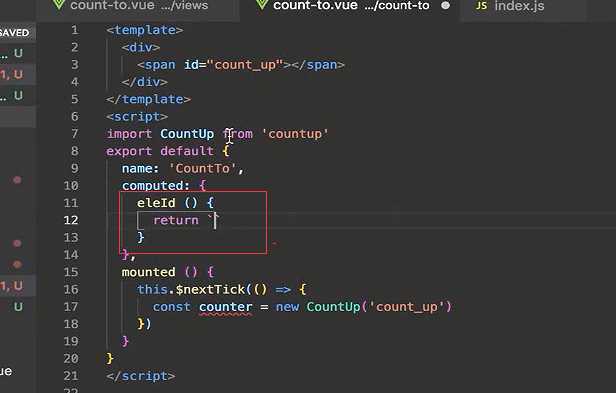The width and height of the screenshot is (616, 393).
Task: Click the closing </template> tag
Action: point(148,99)
